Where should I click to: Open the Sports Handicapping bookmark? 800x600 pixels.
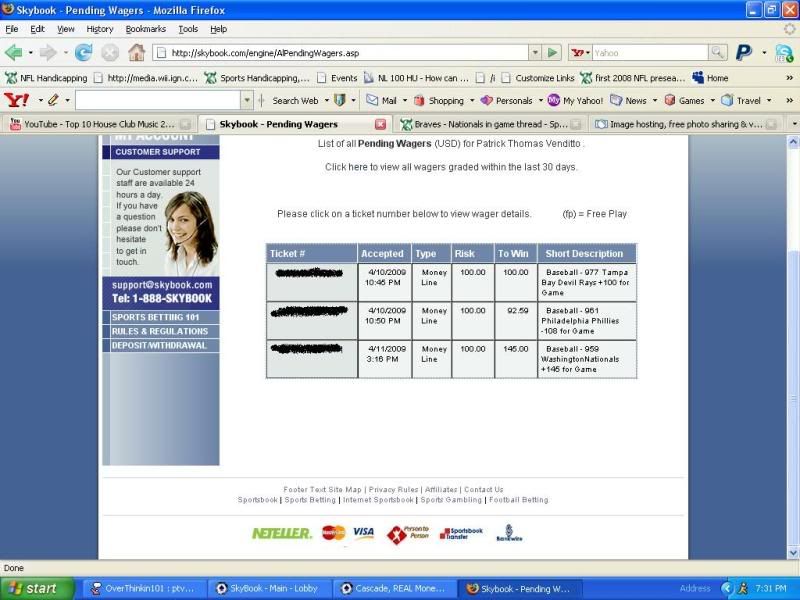tap(257, 78)
